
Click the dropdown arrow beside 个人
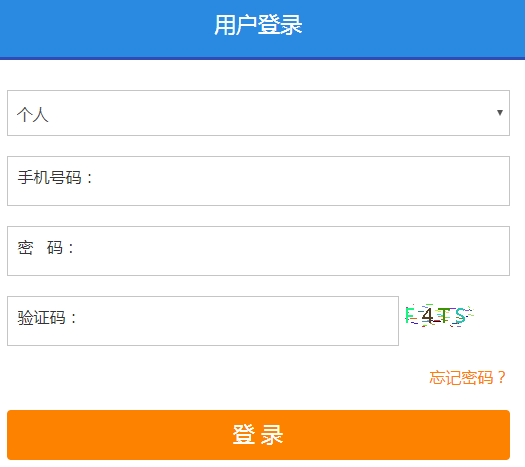[x=500, y=112]
